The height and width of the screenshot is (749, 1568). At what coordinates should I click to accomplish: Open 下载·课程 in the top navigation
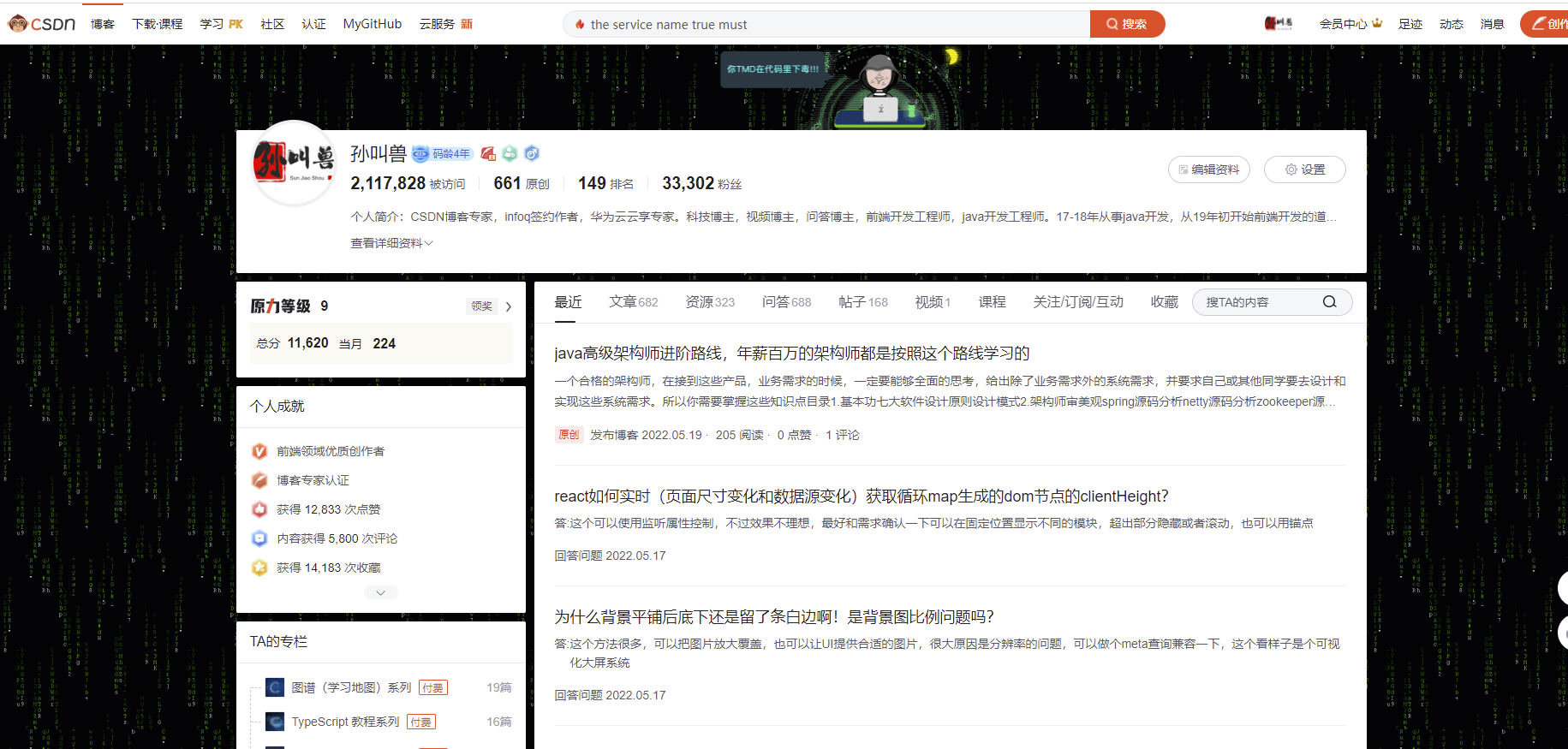(158, 24)
